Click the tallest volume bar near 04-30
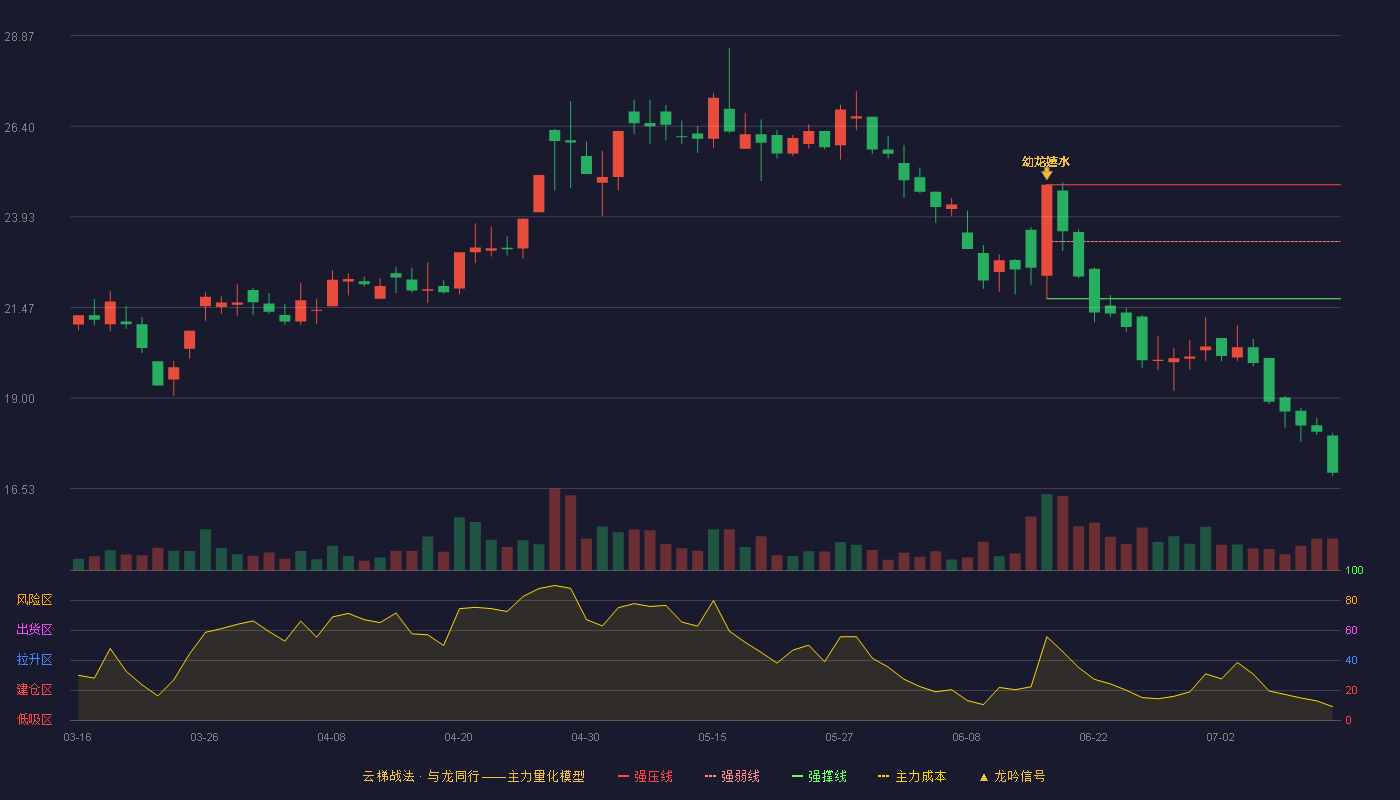1400x800 pixels. click(x=554, y=529)
